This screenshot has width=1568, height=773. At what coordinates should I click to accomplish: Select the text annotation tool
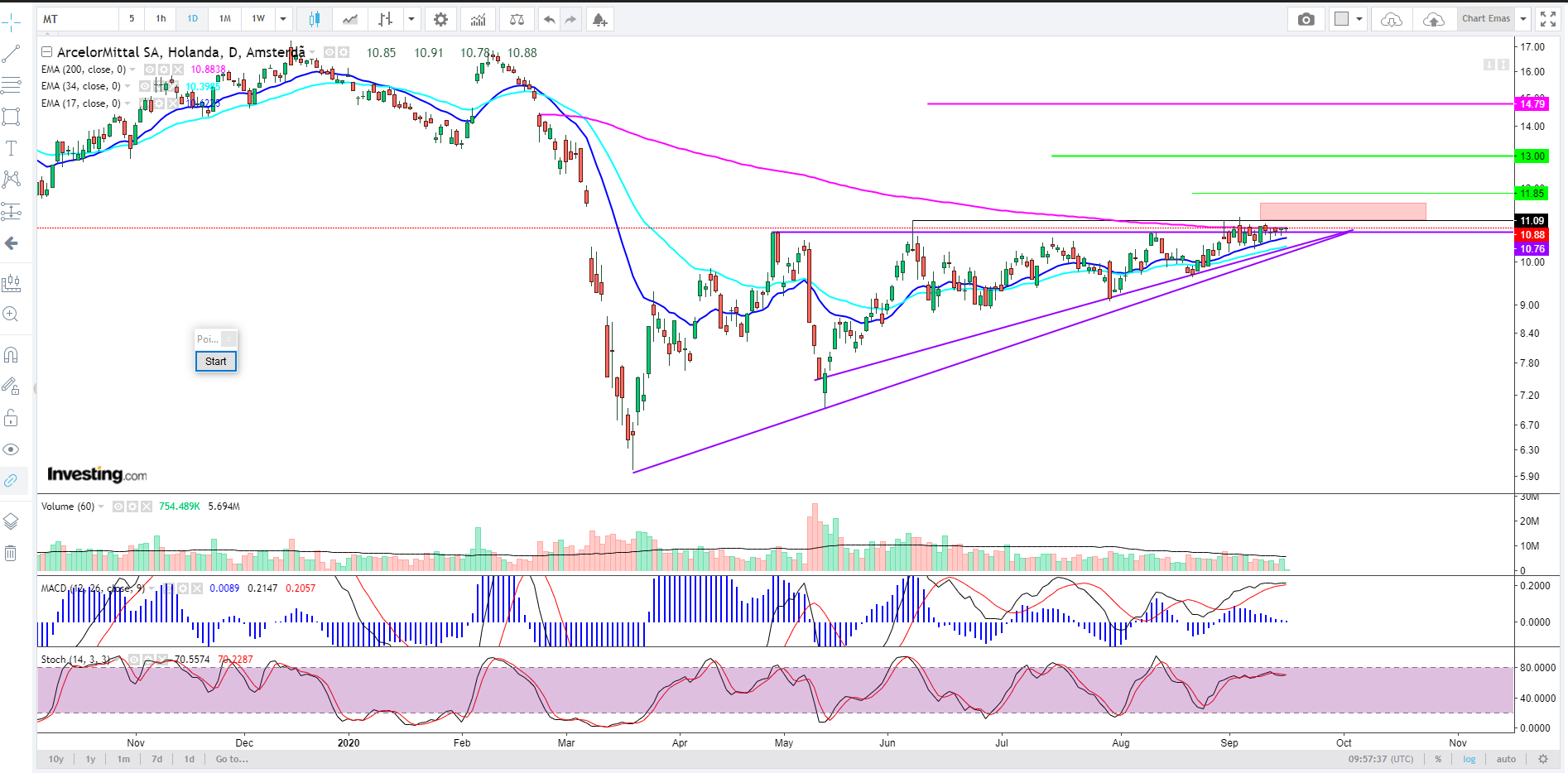(x=12, y=148)
